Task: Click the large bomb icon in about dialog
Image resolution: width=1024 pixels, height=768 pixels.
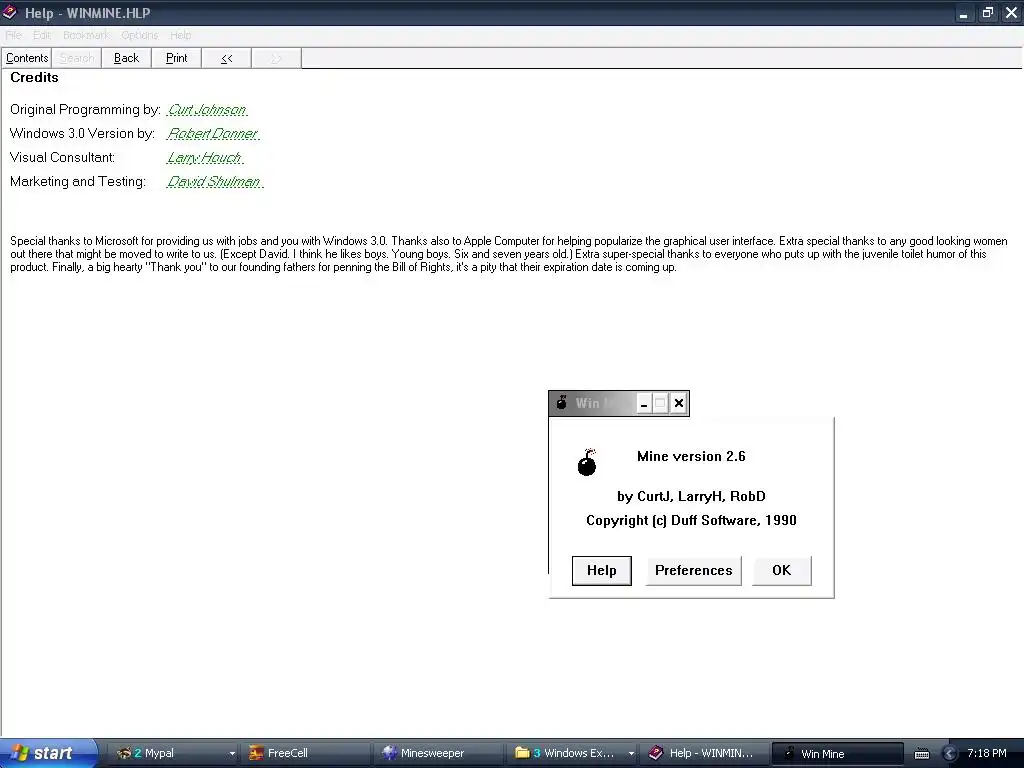Action: pos(586,462)
